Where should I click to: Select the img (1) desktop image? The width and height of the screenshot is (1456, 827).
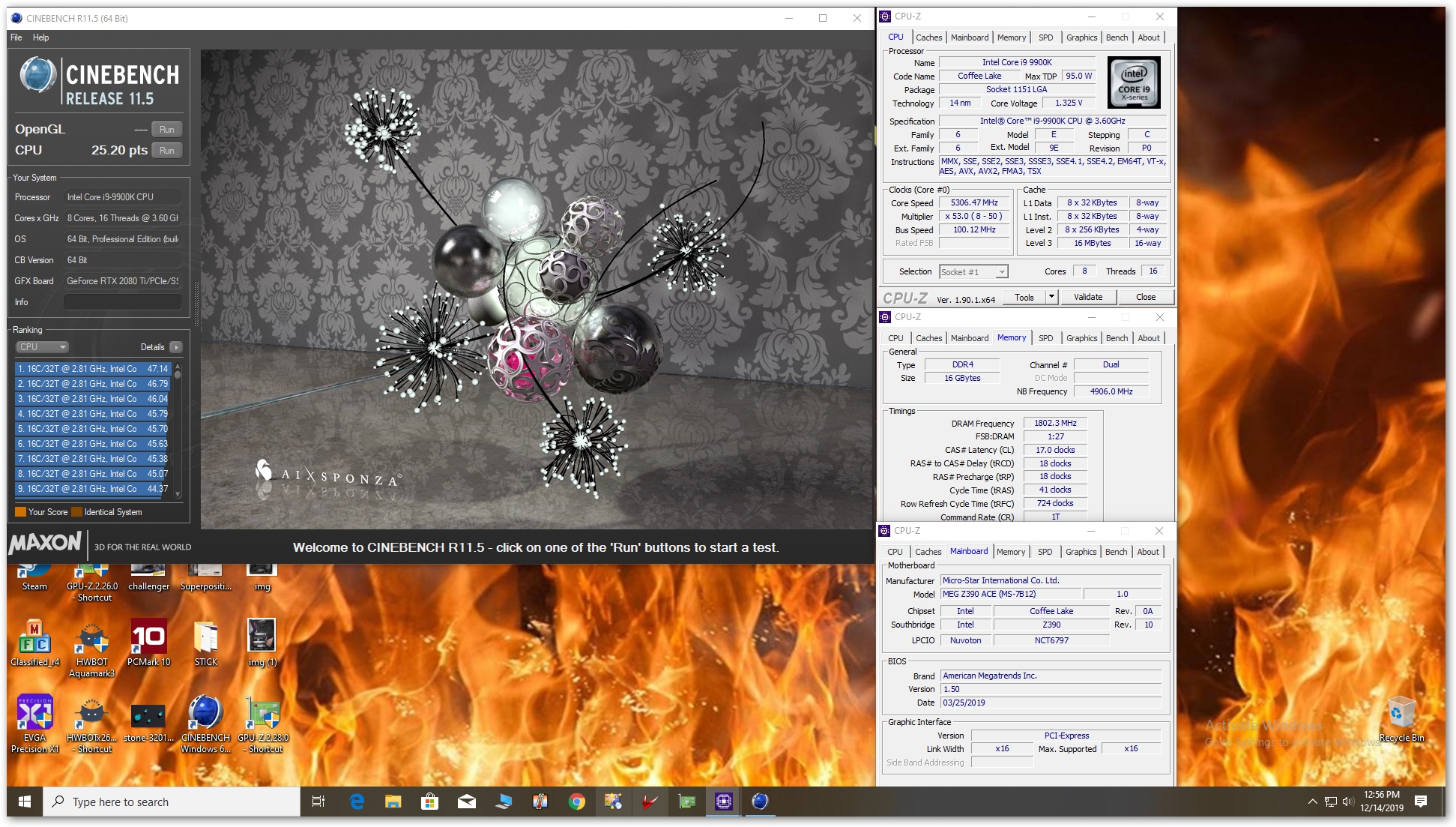click(x=262, y=643)
